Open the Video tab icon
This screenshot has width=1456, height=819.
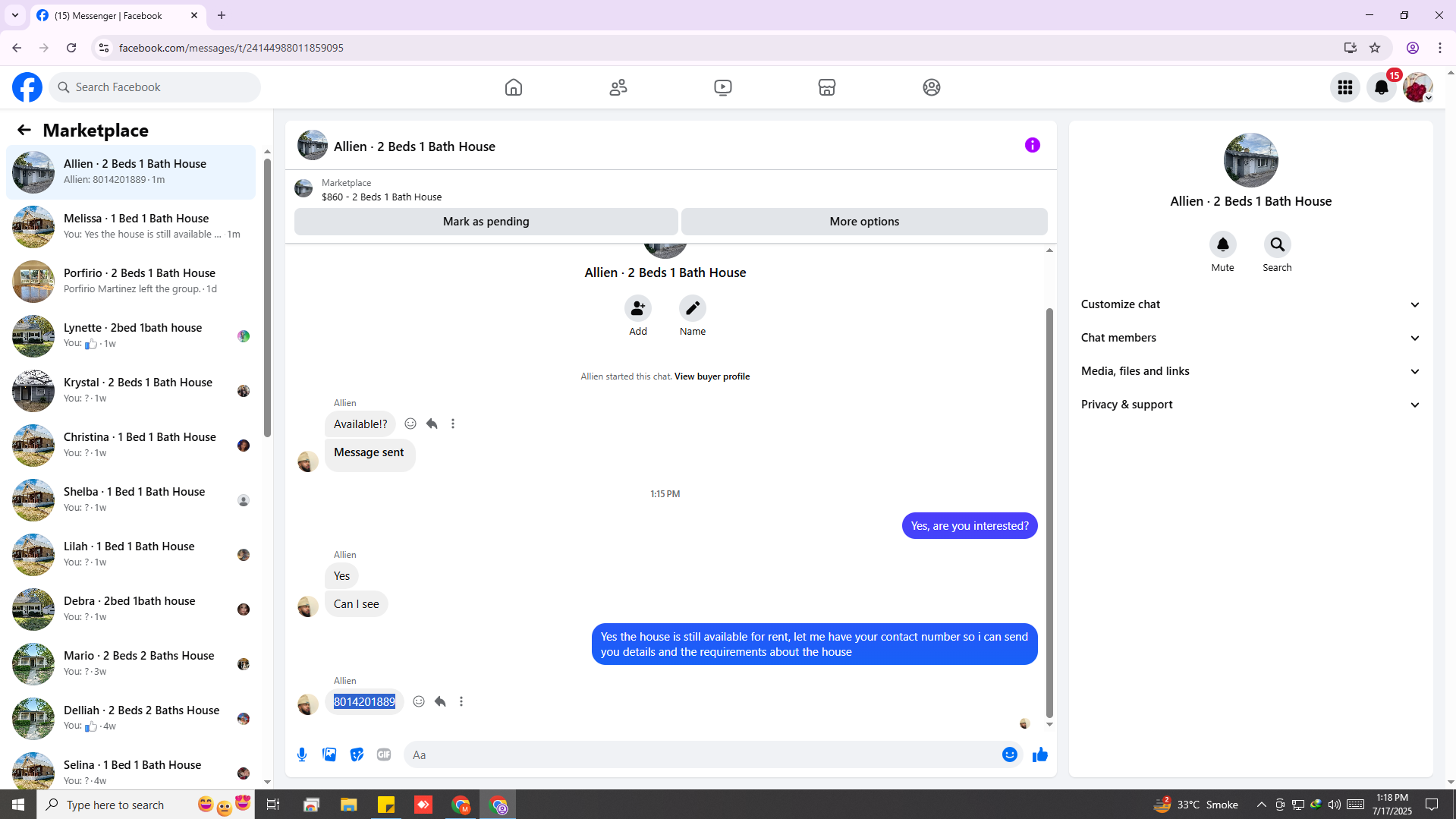click(723, 87)
